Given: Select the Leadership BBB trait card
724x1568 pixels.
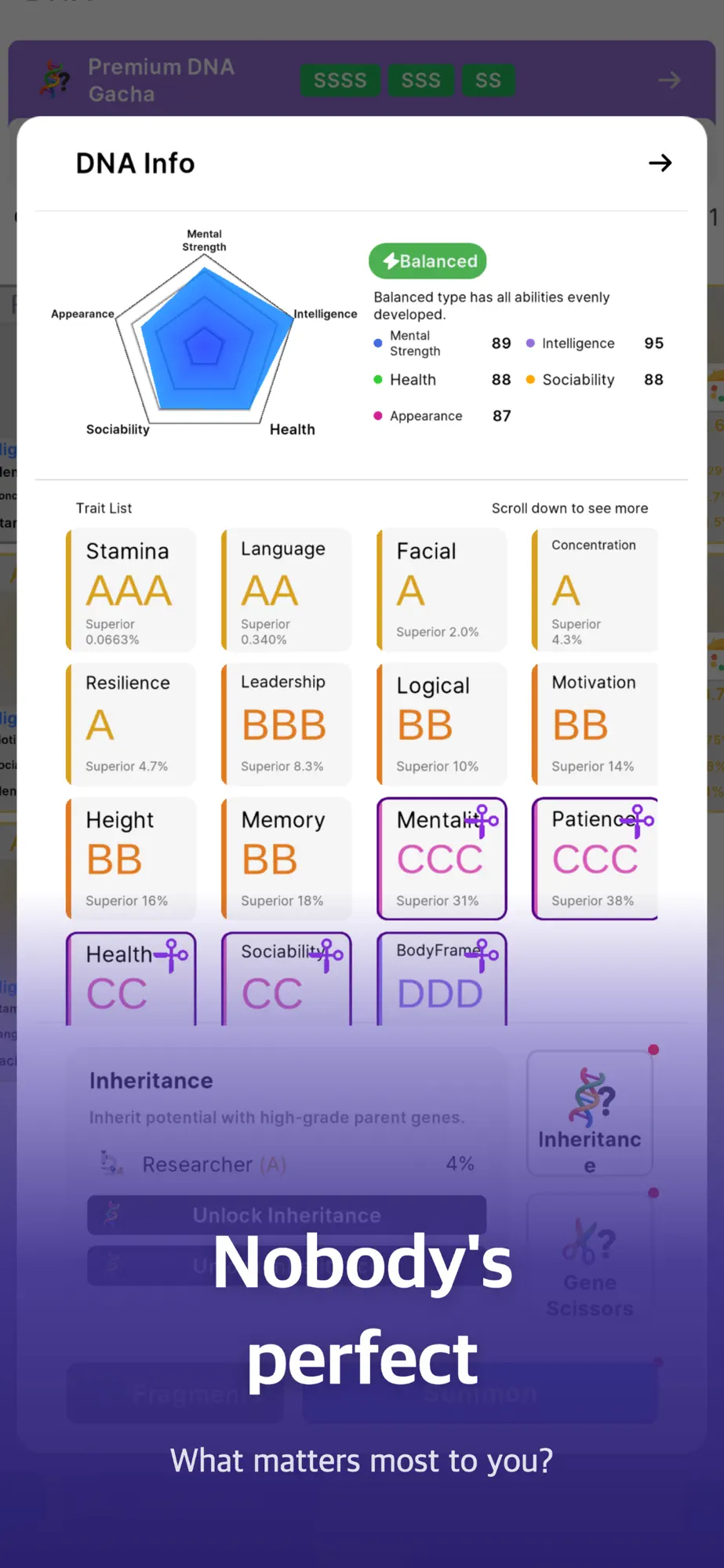Looking at the screenshot, I should (x=286, y=724).
